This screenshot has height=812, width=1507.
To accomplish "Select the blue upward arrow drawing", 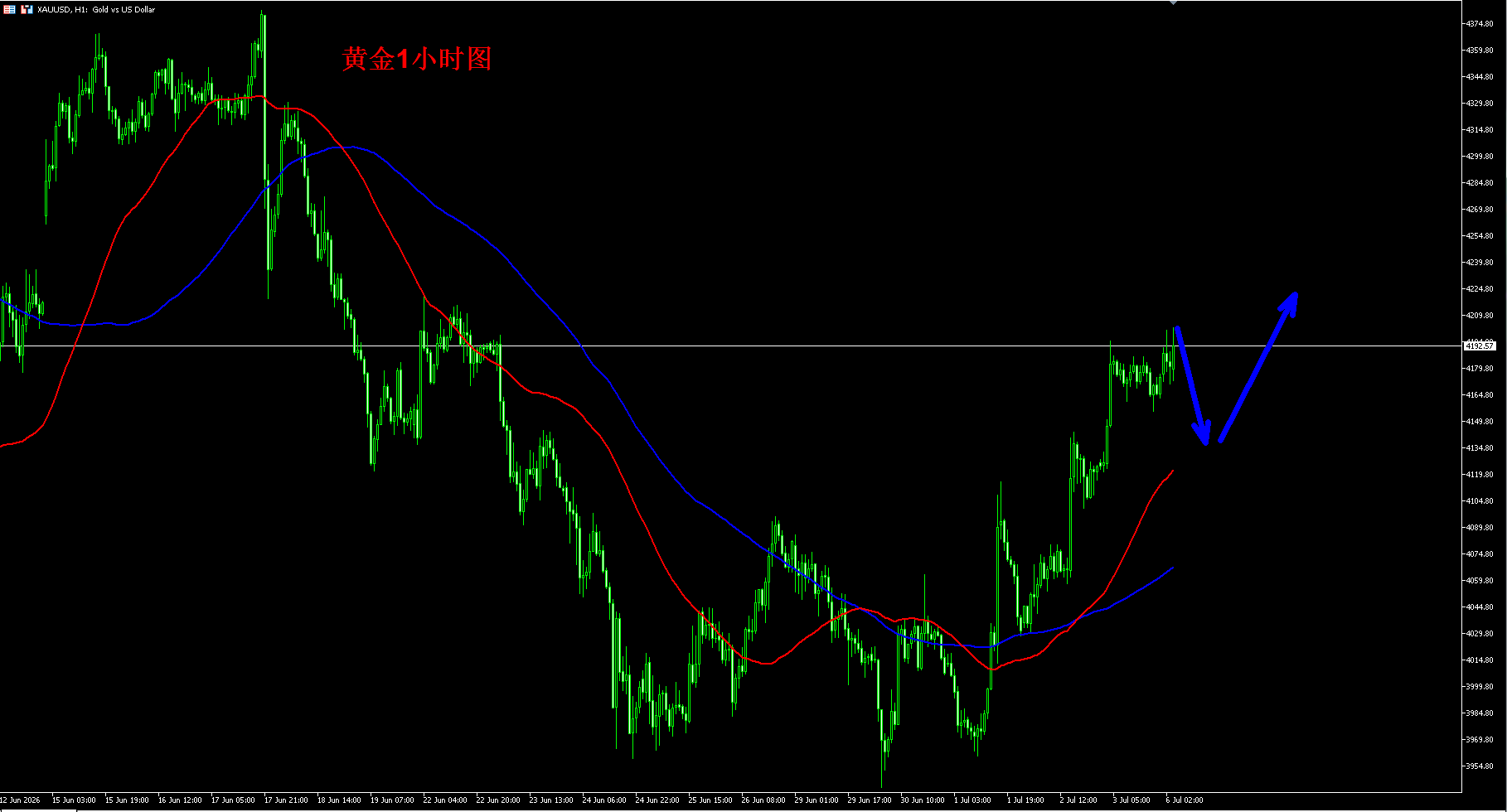I will coord(1258,367).
